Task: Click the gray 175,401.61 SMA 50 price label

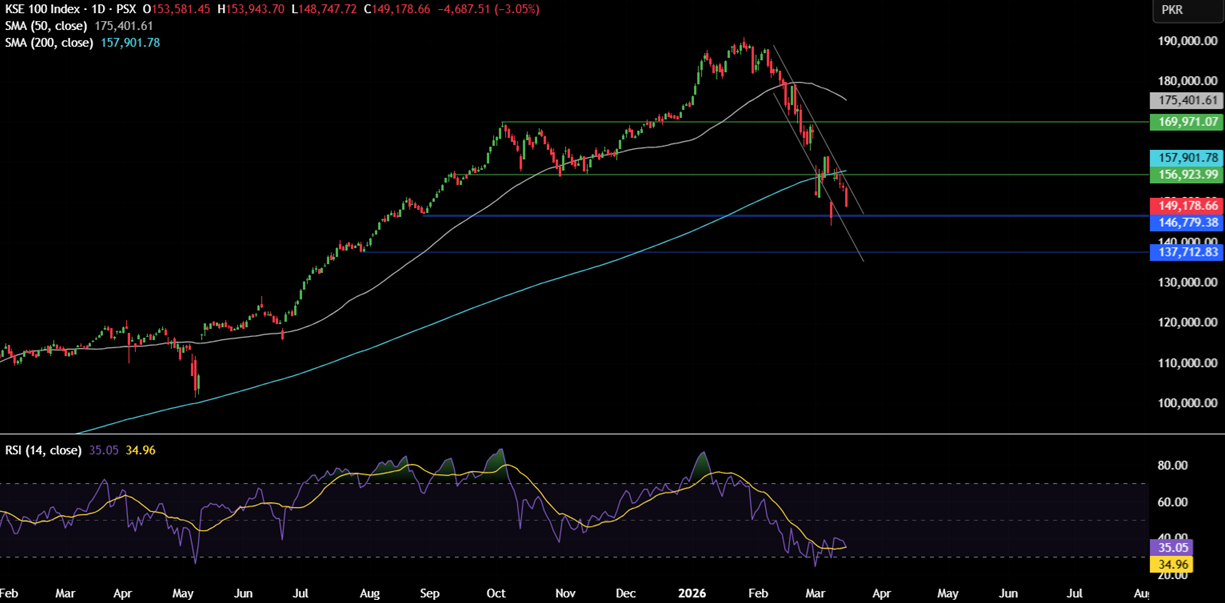Action: (x=1186, y=100)
